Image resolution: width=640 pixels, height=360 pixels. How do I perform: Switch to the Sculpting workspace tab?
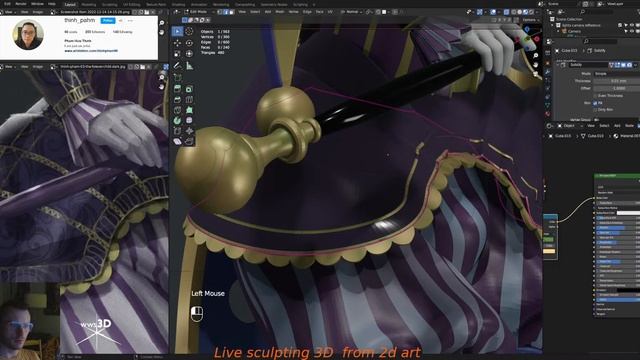[109, 4]
